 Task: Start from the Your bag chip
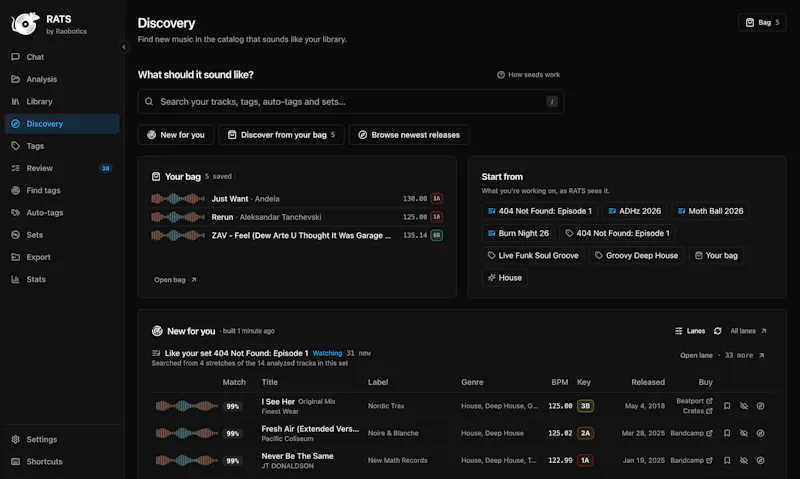pyautogui.click(x=716, y=255)
